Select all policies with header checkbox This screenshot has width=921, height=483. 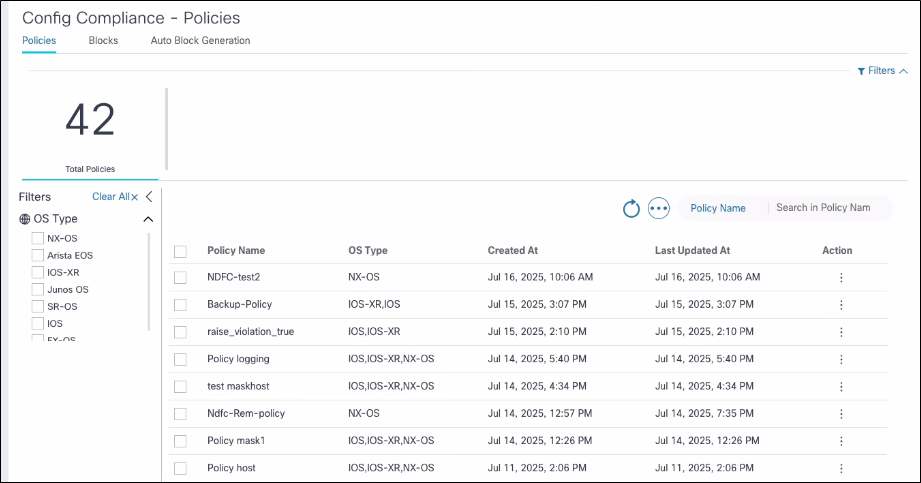coord(180,251)
